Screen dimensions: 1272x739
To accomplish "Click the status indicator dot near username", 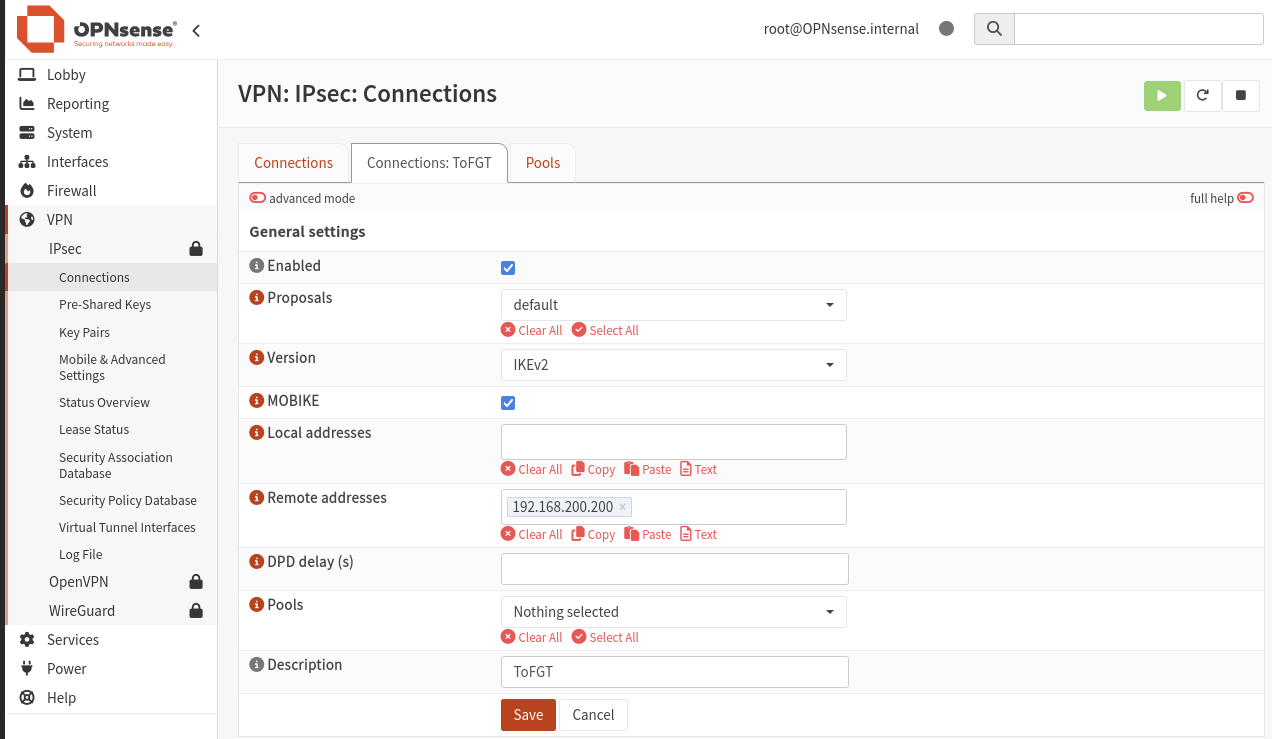I will [x=946, y=29].
